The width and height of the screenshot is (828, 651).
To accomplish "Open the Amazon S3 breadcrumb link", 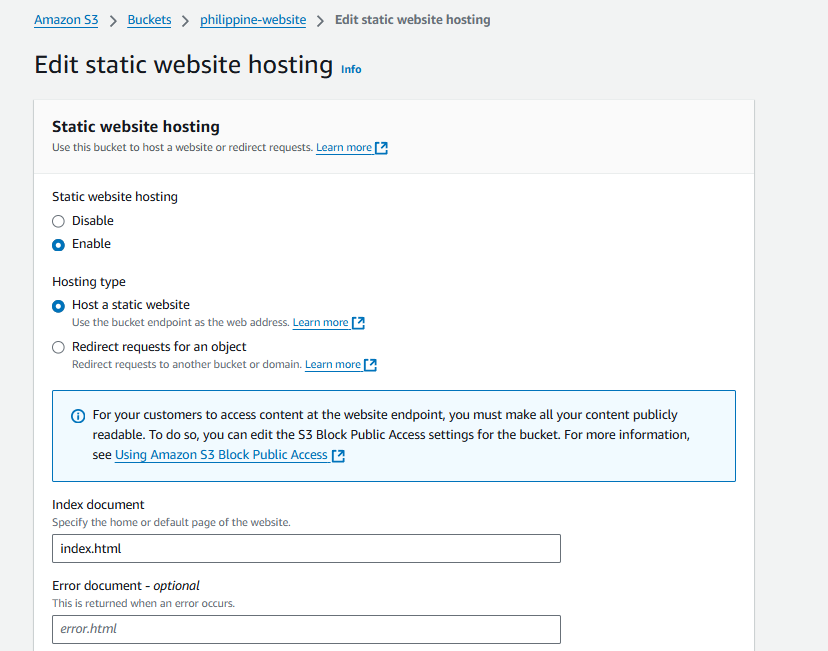I will point(66,20).
